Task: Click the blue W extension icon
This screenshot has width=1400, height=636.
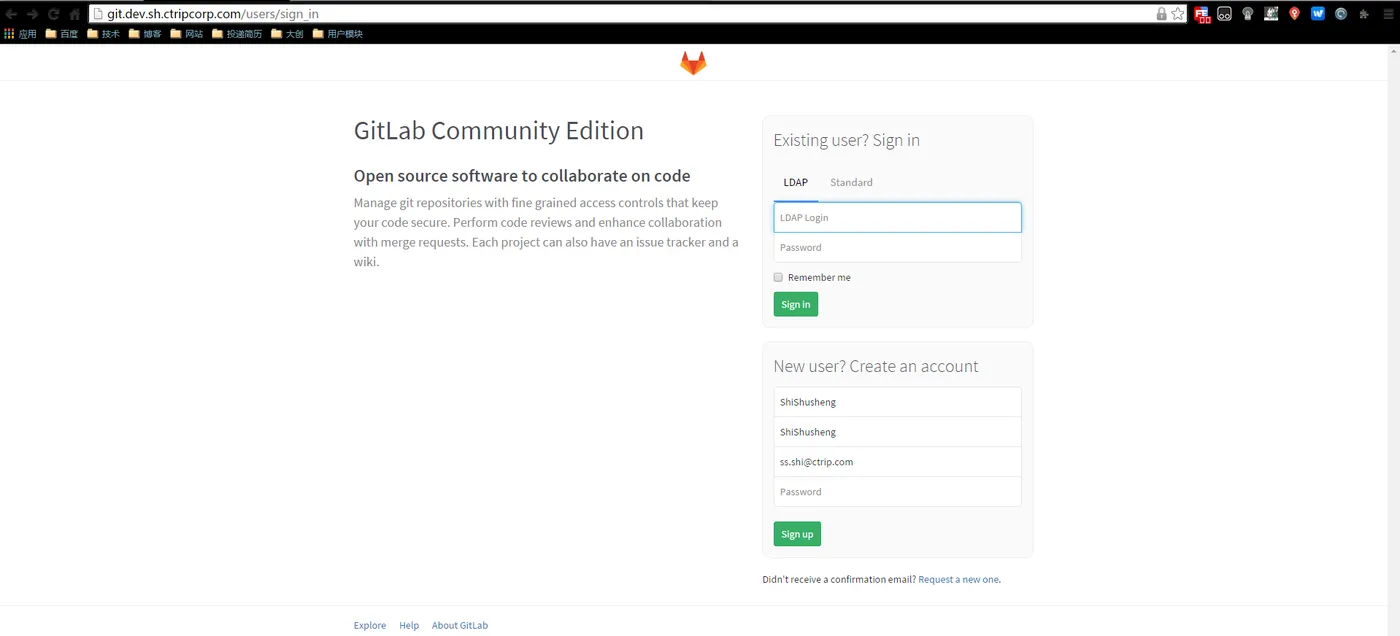Action: 1317,14
